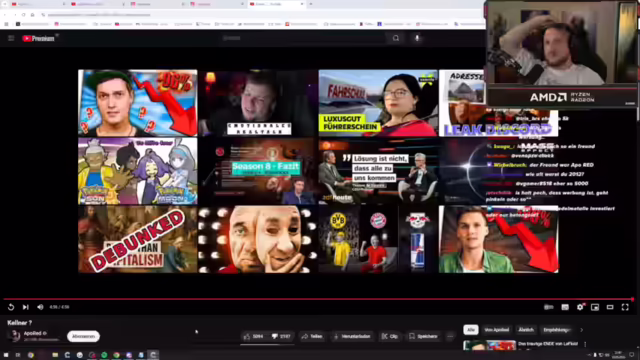Toggle subtitles in the player

565,307
